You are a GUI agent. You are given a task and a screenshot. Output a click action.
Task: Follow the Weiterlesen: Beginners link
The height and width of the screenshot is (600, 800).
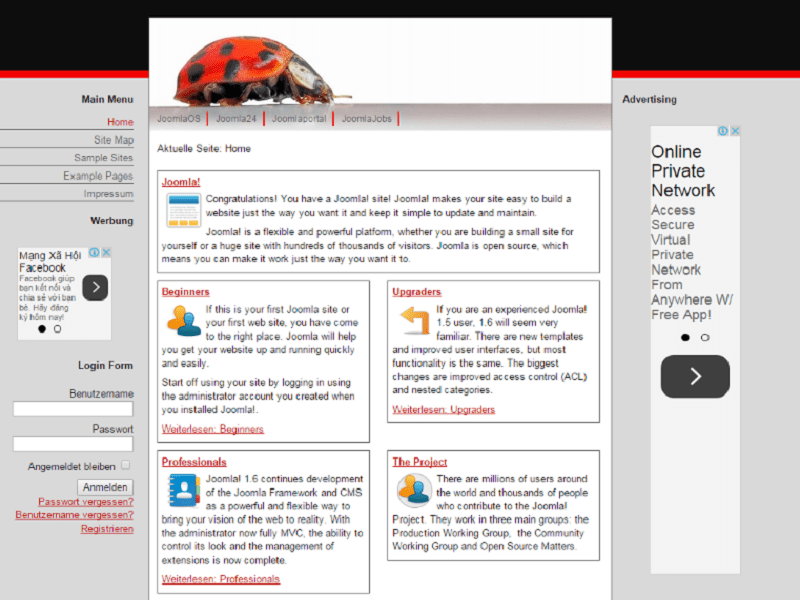[213, 429]
